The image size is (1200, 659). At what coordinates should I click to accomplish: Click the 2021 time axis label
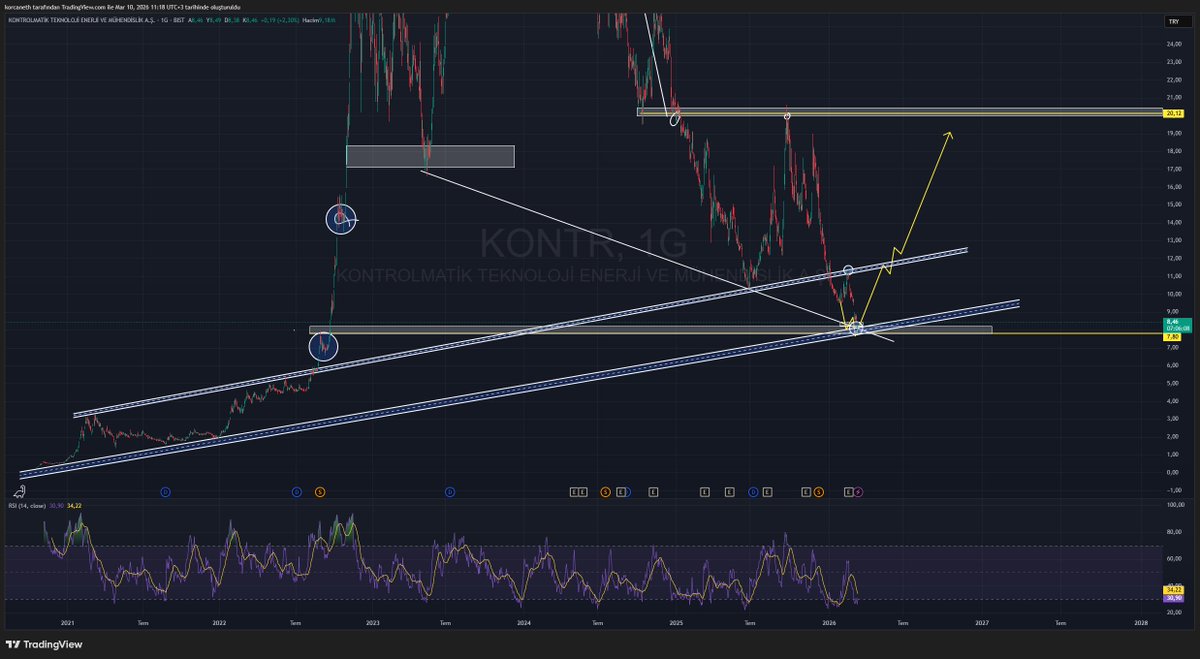point(68,622)
